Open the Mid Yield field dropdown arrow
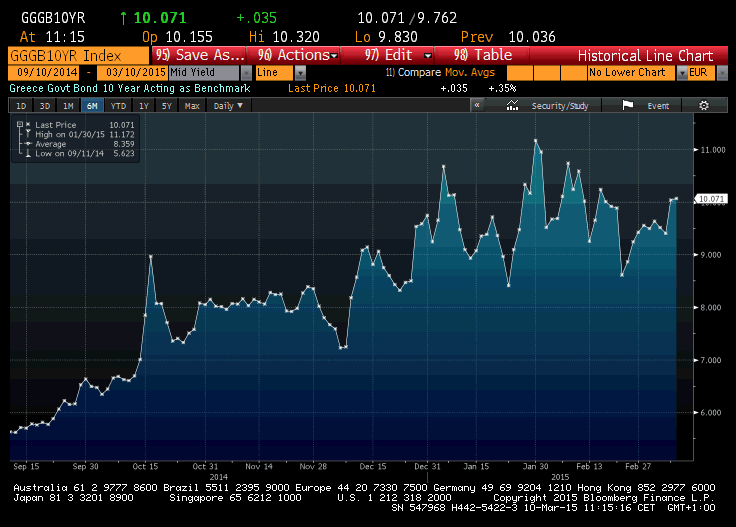Viewport: 736px width, 527px height. point(246,73)
